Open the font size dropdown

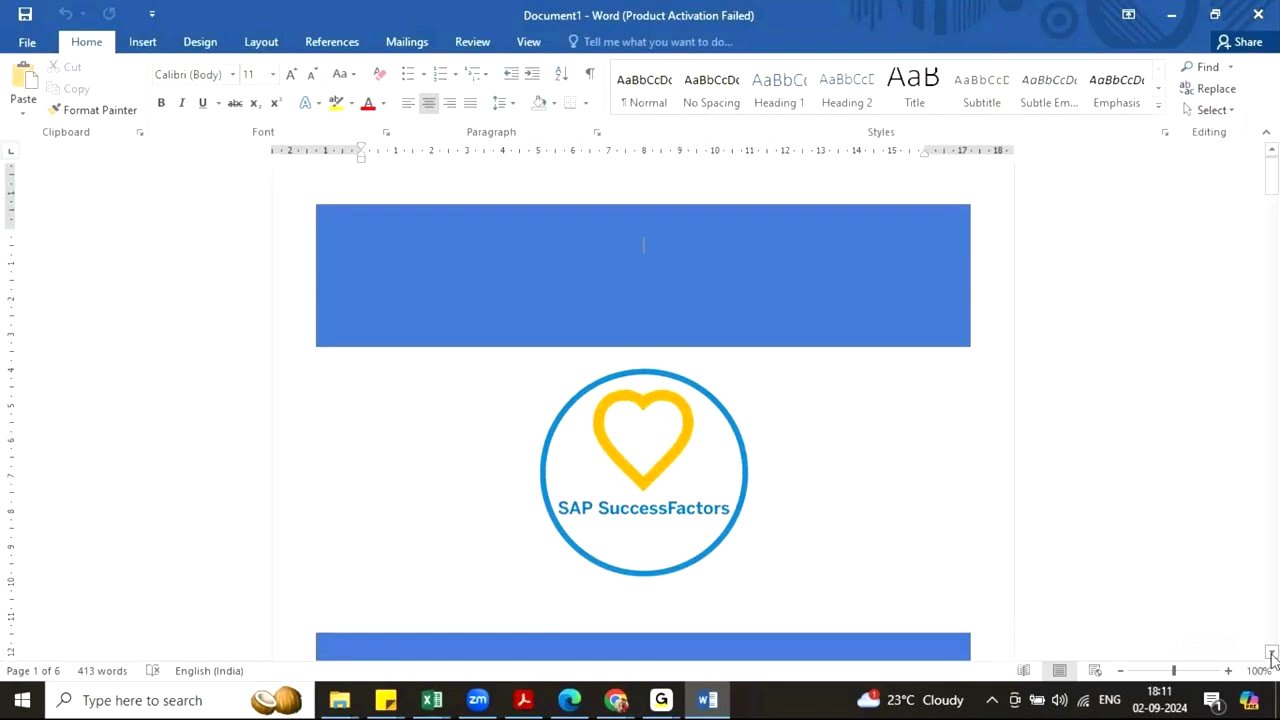273,75
